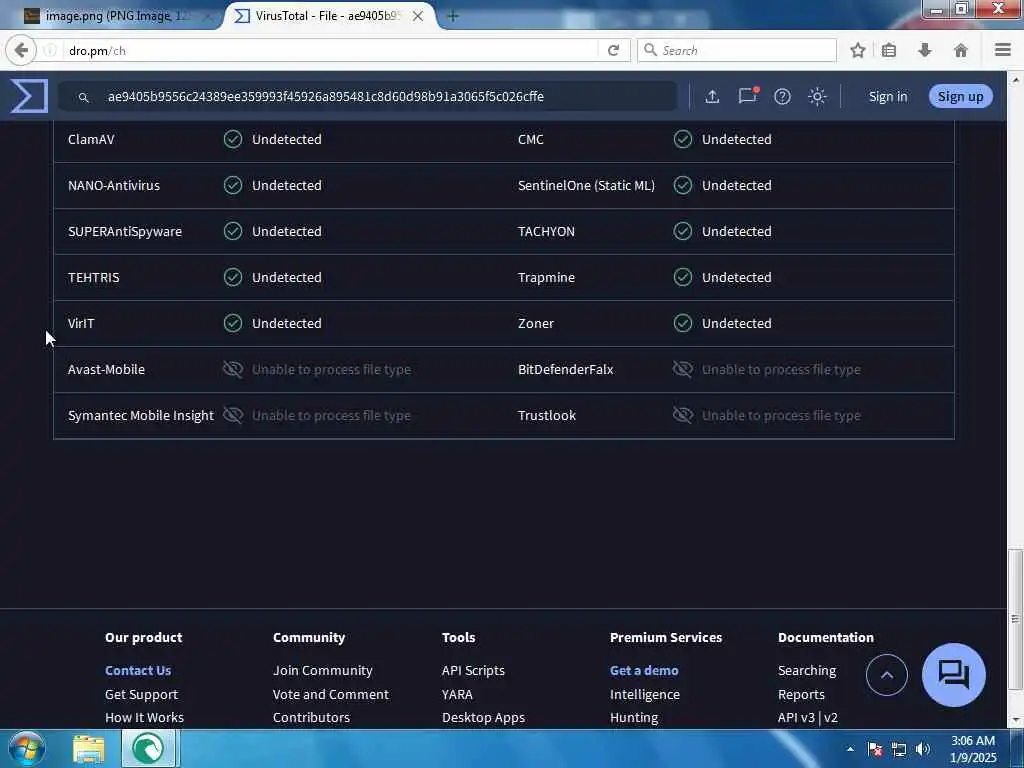Click the Intelligence link
1024x768 pixels.
click(645, 694)
